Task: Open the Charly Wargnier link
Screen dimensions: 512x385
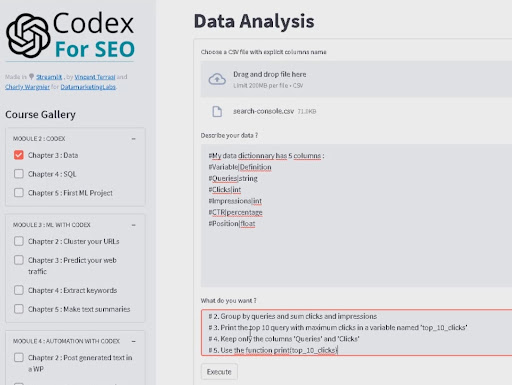Action: [27, 87]
